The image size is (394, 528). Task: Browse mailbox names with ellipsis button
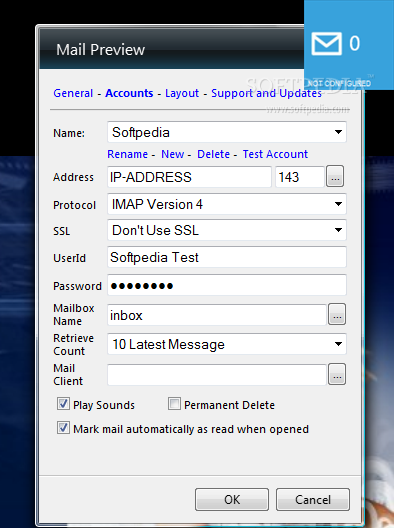pos(337,314)
